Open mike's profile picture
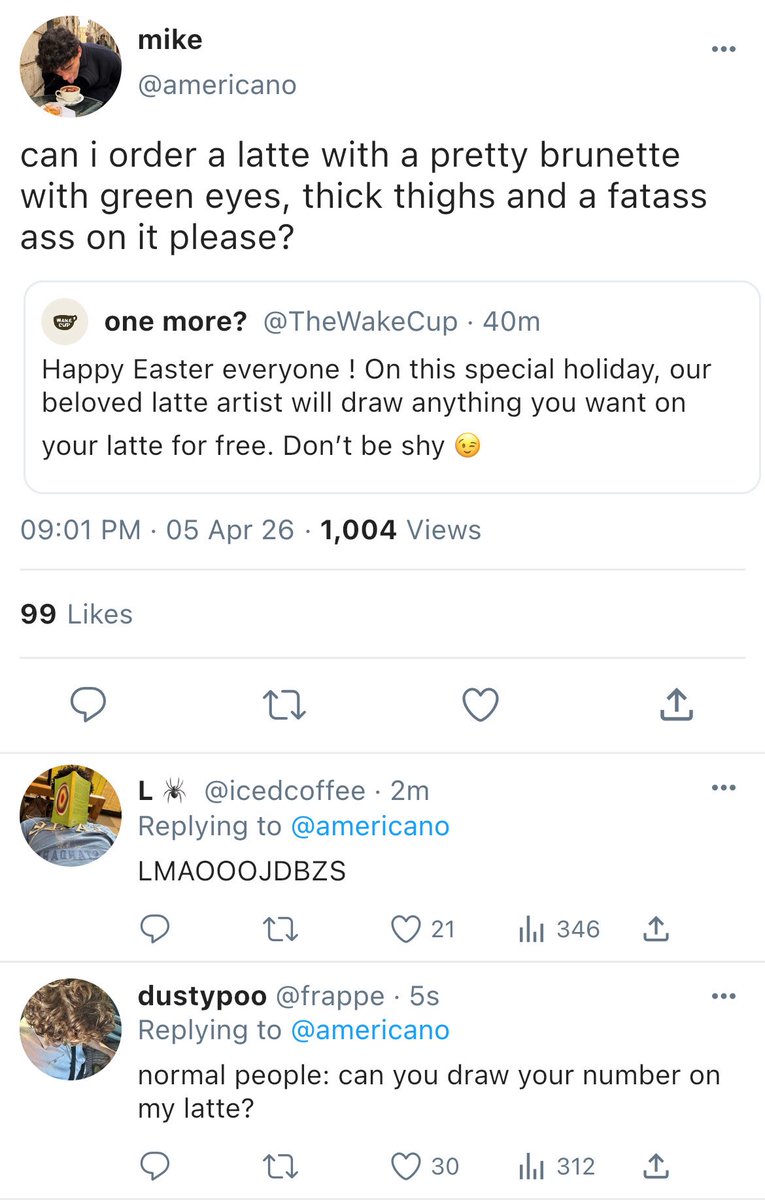 (x=70, y=68)
